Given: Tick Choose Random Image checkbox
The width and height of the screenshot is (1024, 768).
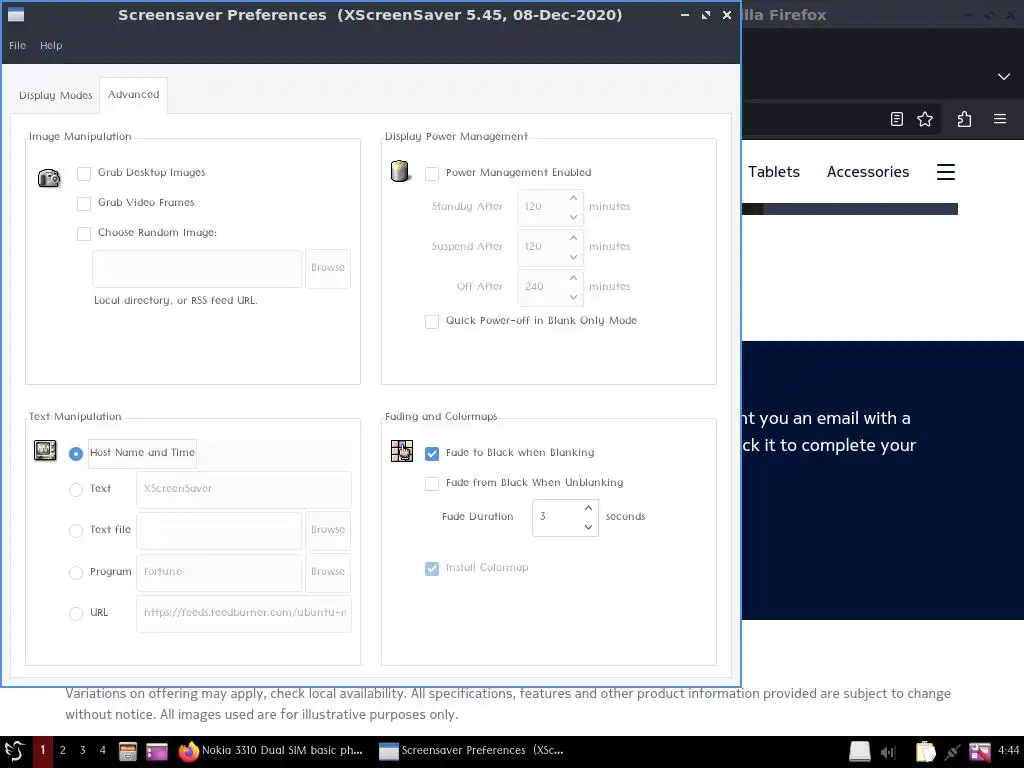Looking at the screenshot, I should [x=84, y=233].
